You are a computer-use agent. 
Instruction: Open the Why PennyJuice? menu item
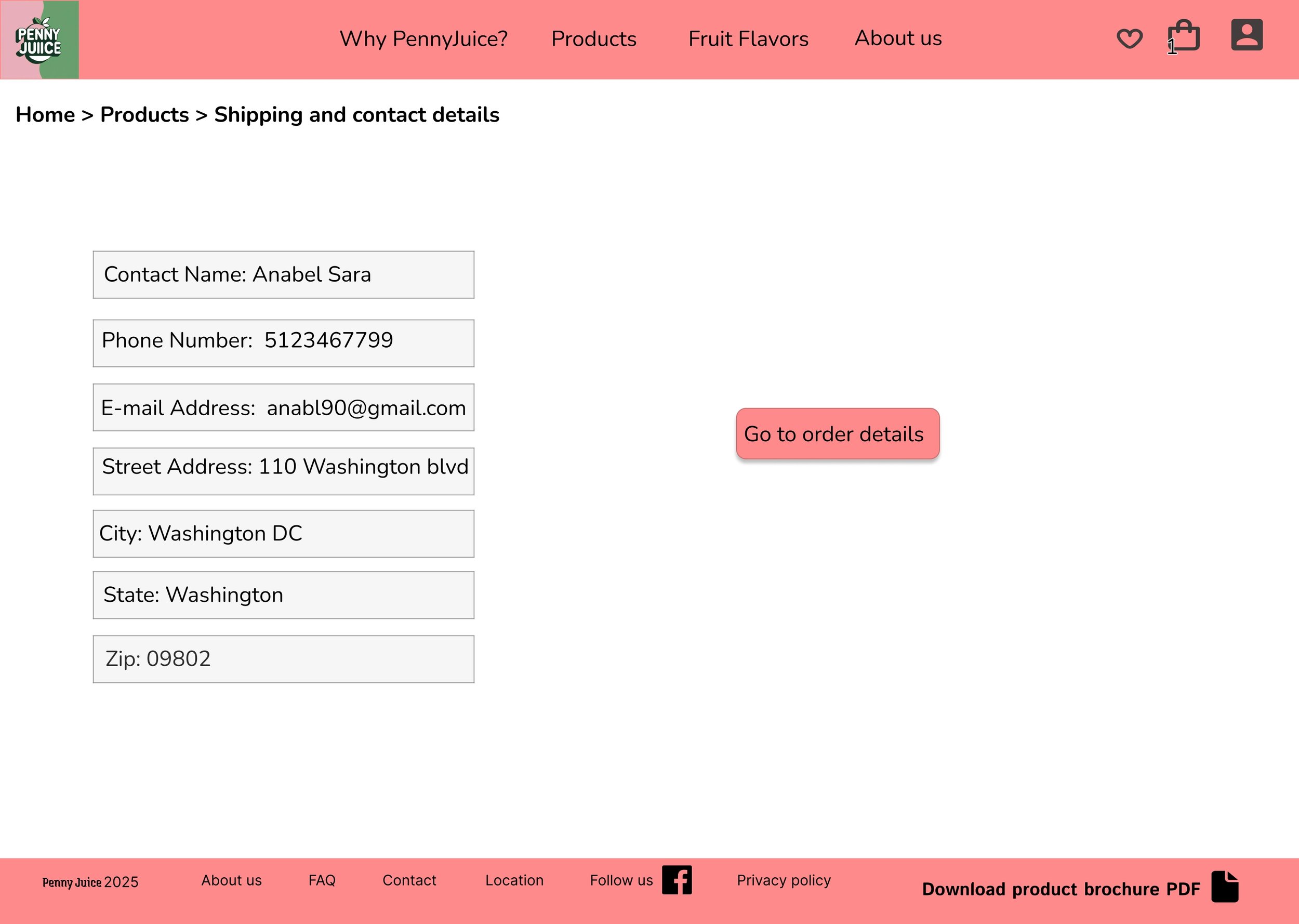click(423, 38)
